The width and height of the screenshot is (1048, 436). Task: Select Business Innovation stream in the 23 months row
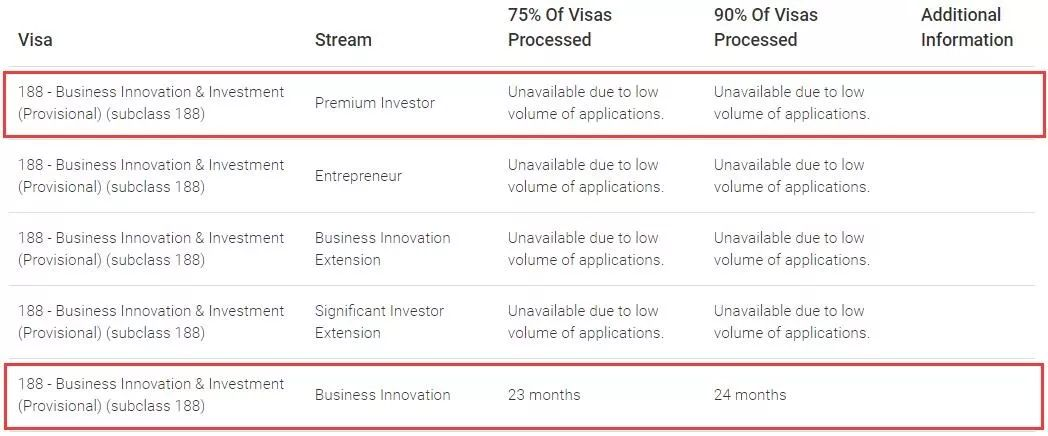tap(382, 395)
